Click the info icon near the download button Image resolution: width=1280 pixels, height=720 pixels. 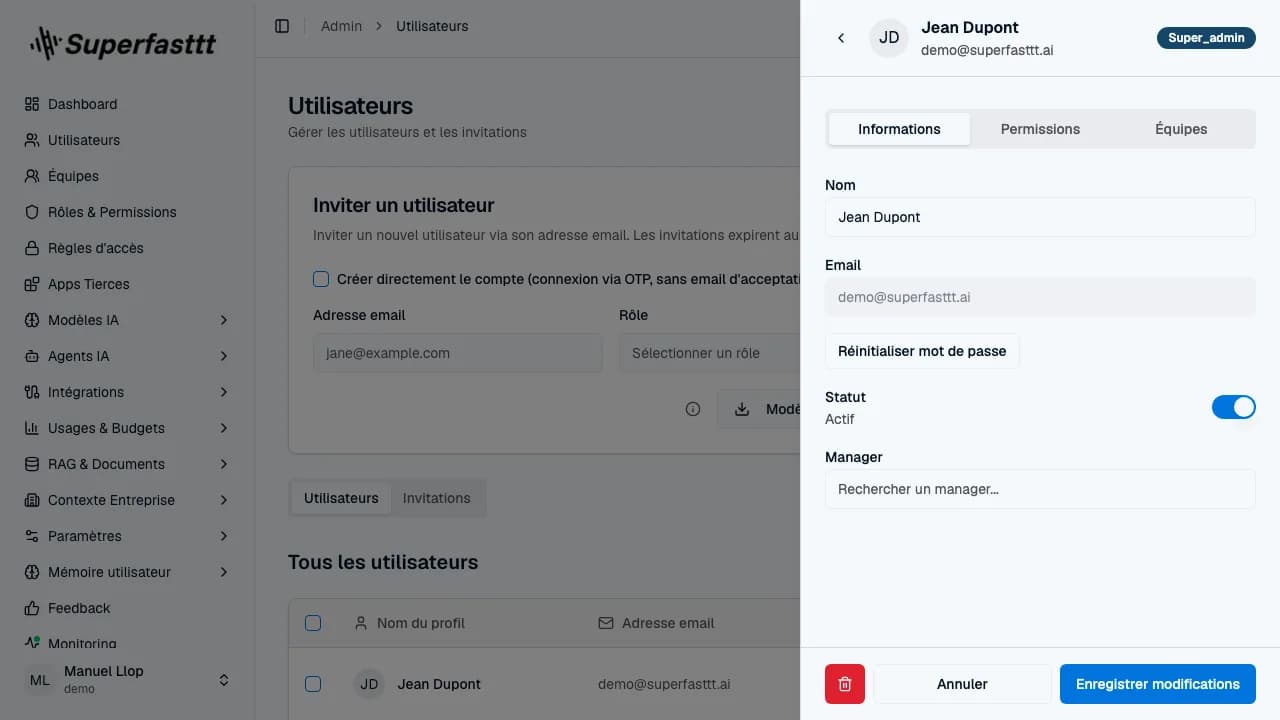pos(693,409)
